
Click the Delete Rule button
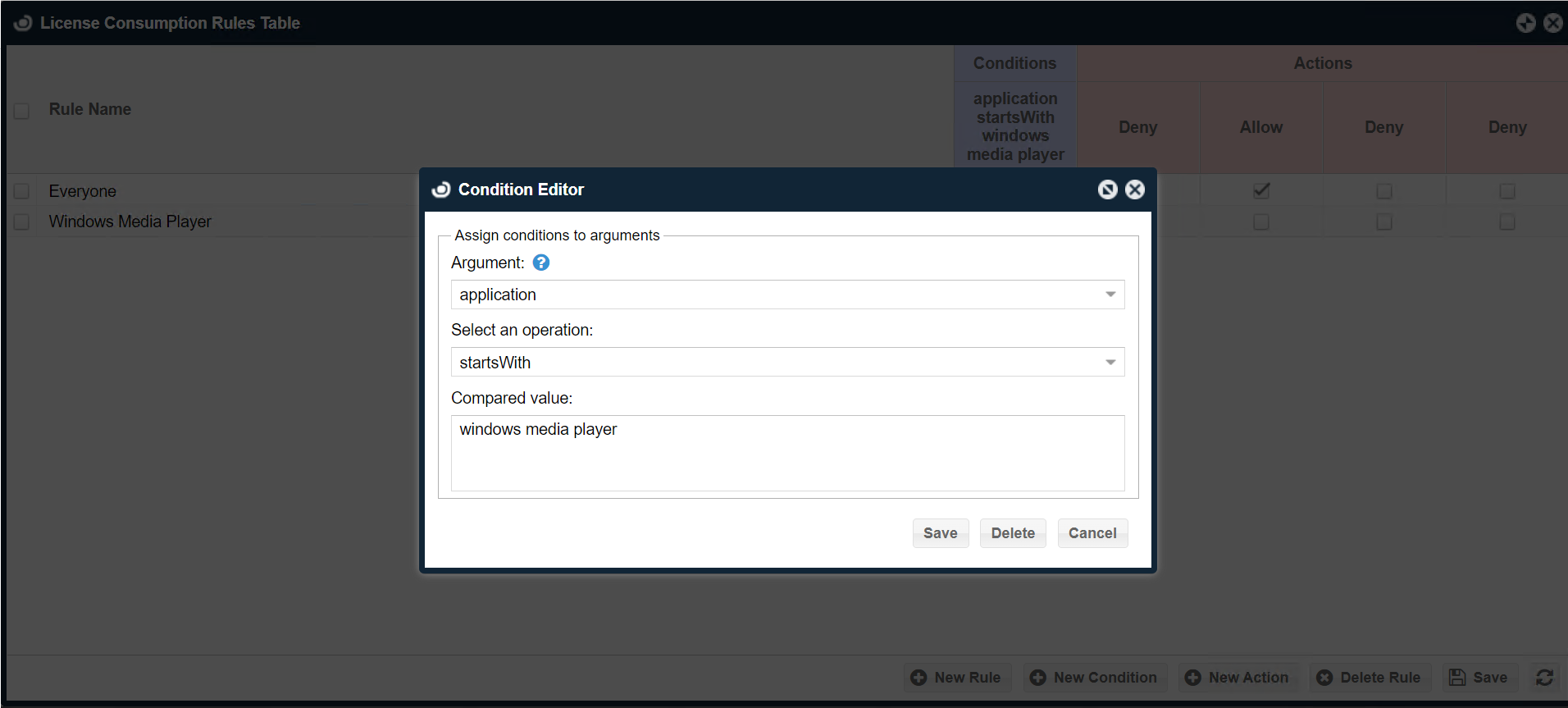[x=1370, y=678]
